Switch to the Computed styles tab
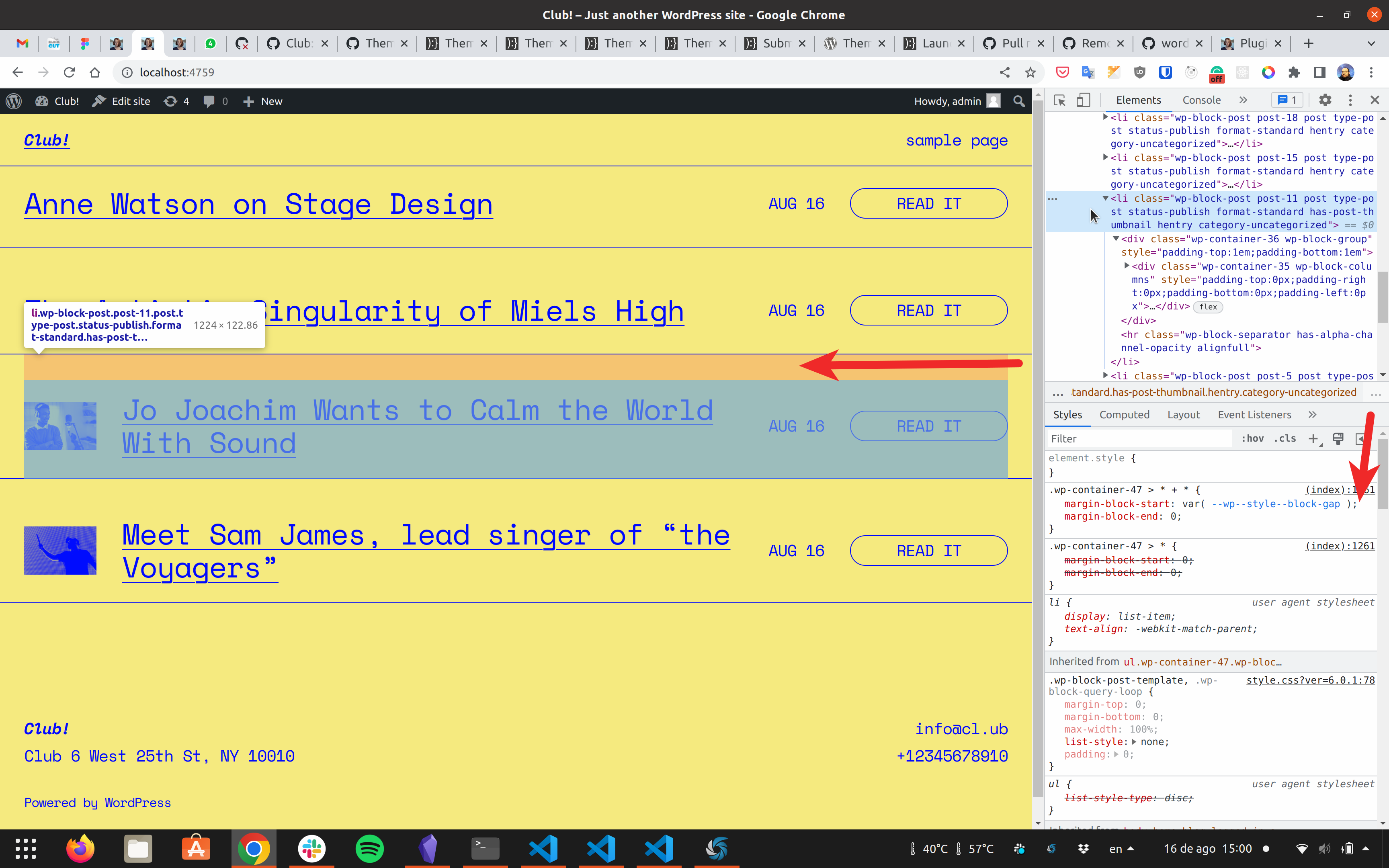The height and width of the screenshot is (868, 1389). coord(1124,414)
